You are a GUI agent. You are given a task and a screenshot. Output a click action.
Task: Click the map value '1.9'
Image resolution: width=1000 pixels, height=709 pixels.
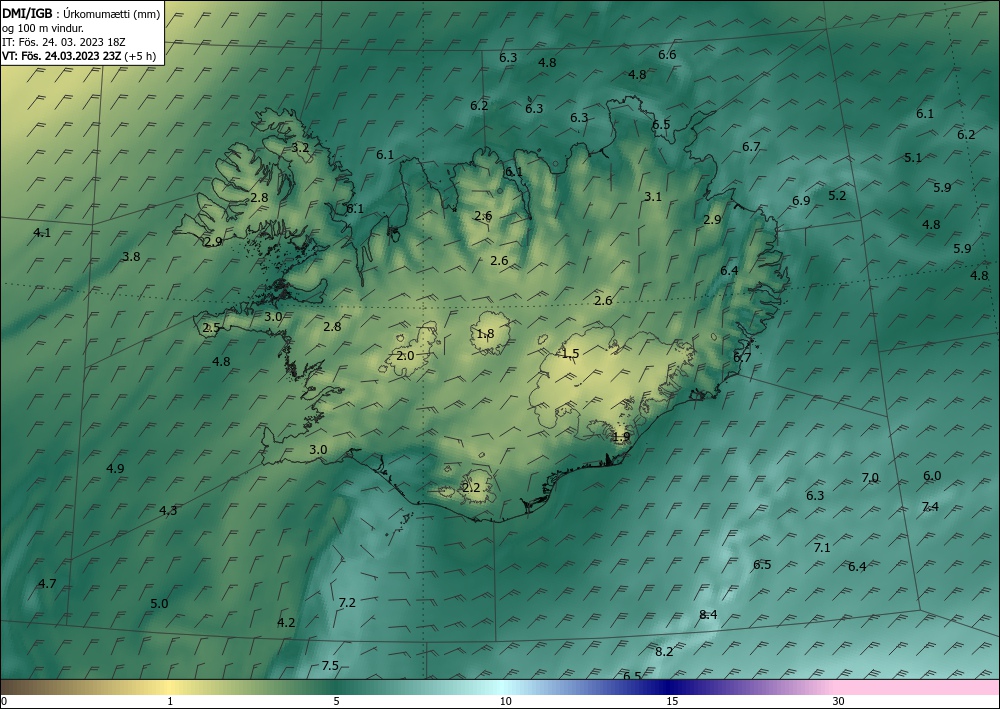[621, 437]
